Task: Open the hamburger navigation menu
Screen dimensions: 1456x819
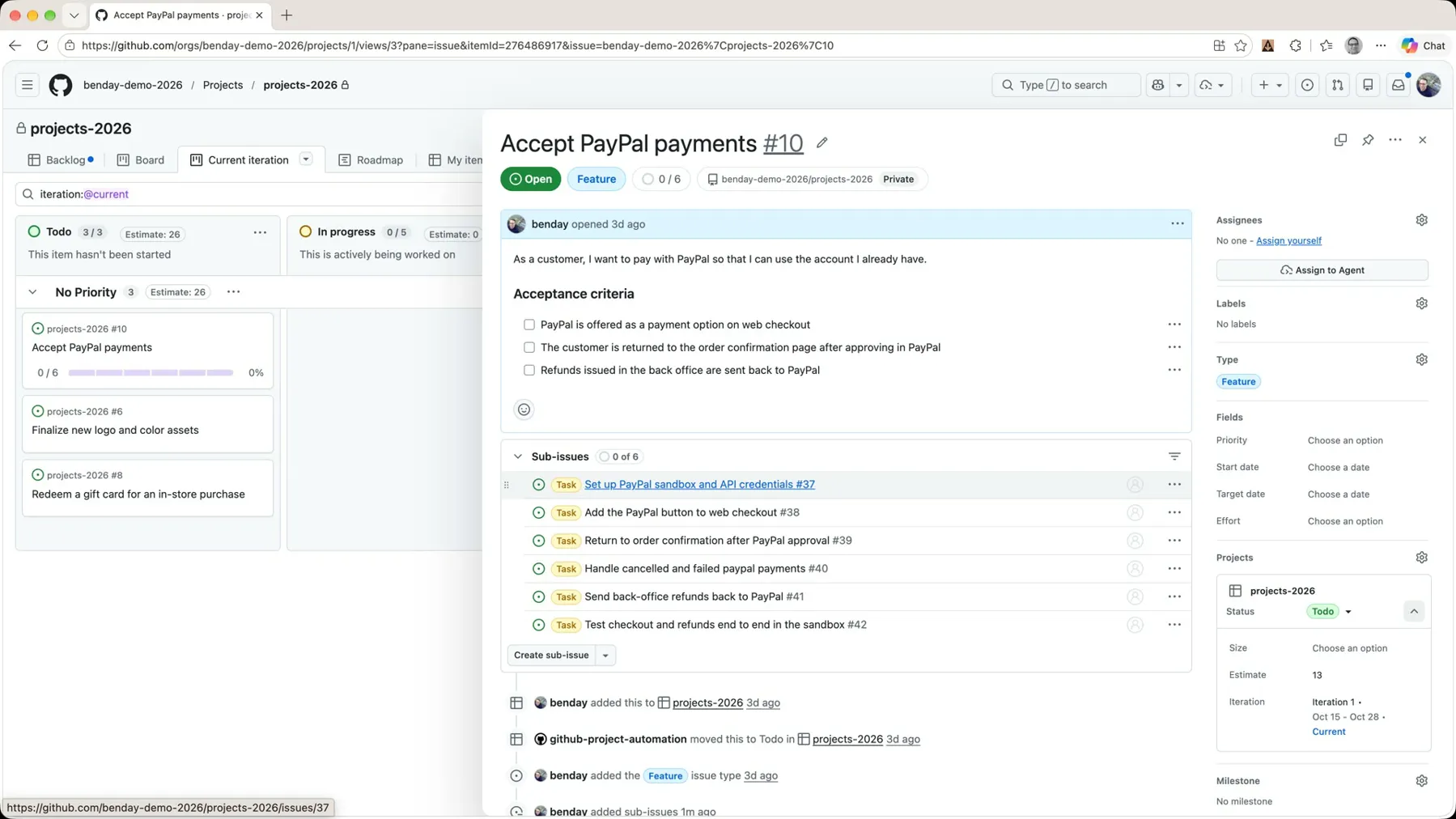Action: pyautogui.click(x=27, y=85)
